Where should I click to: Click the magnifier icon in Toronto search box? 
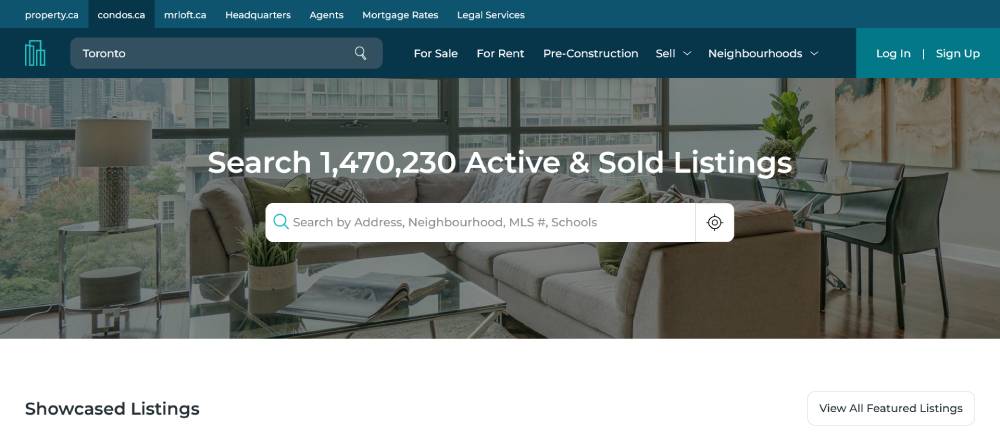[x=360, y=53]
